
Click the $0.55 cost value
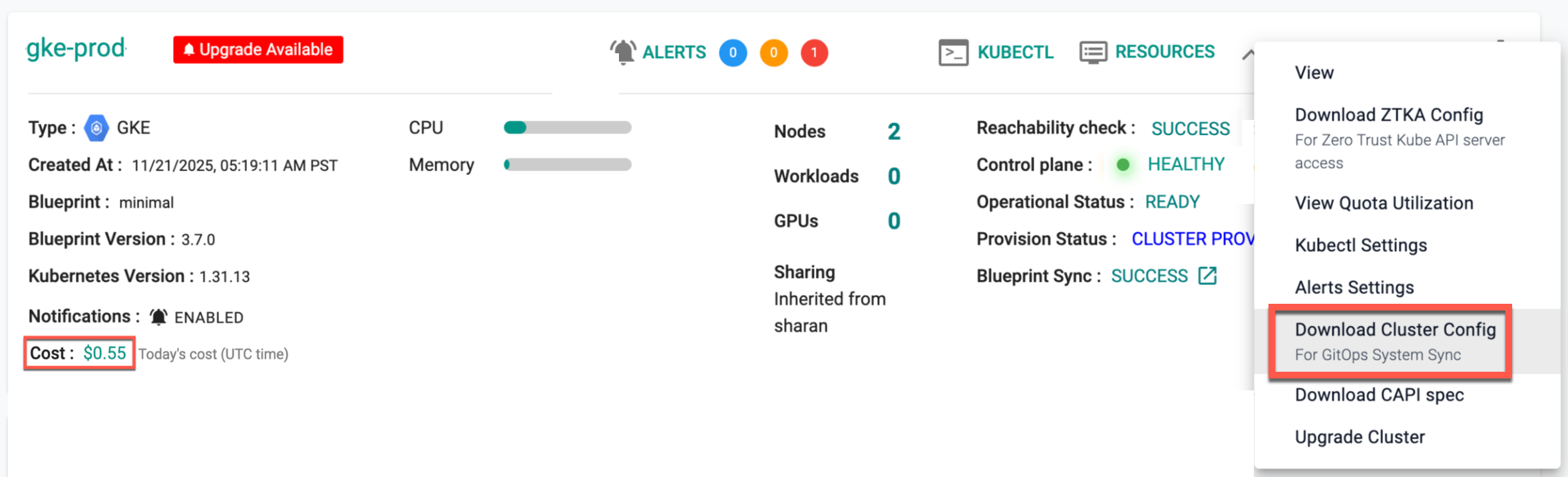(x=104, y=353)
